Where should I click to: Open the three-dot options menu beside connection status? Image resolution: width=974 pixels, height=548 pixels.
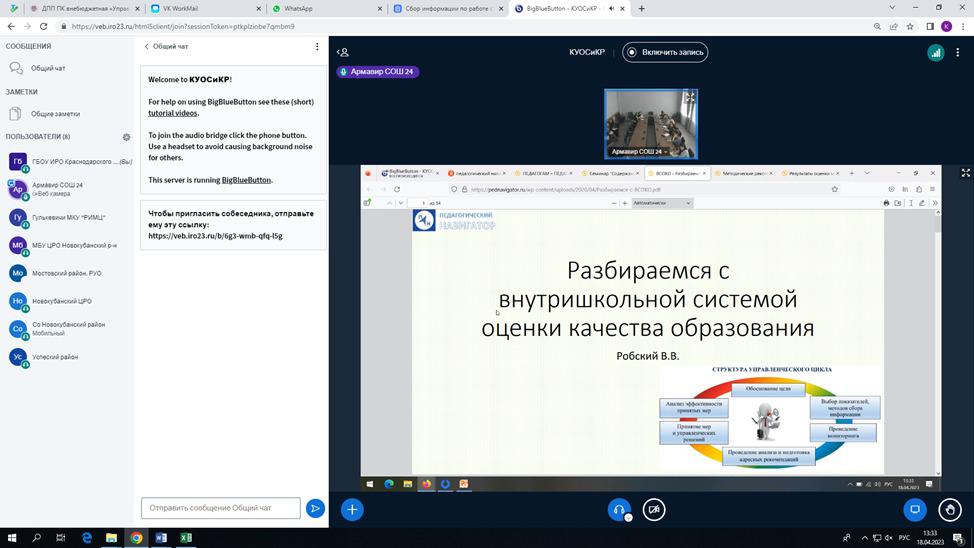958,53
